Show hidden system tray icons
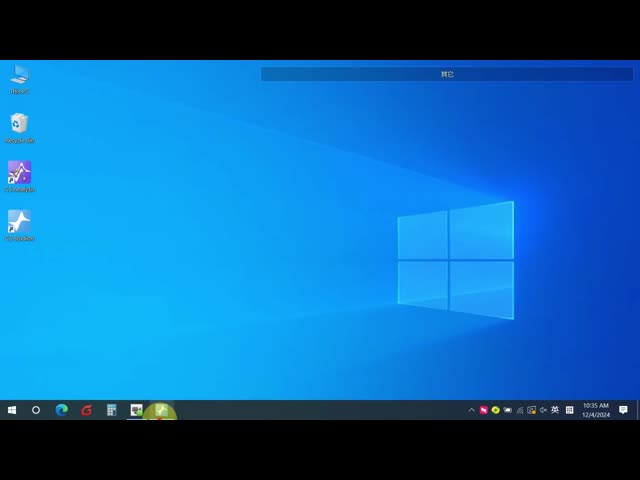 (471, 410)
